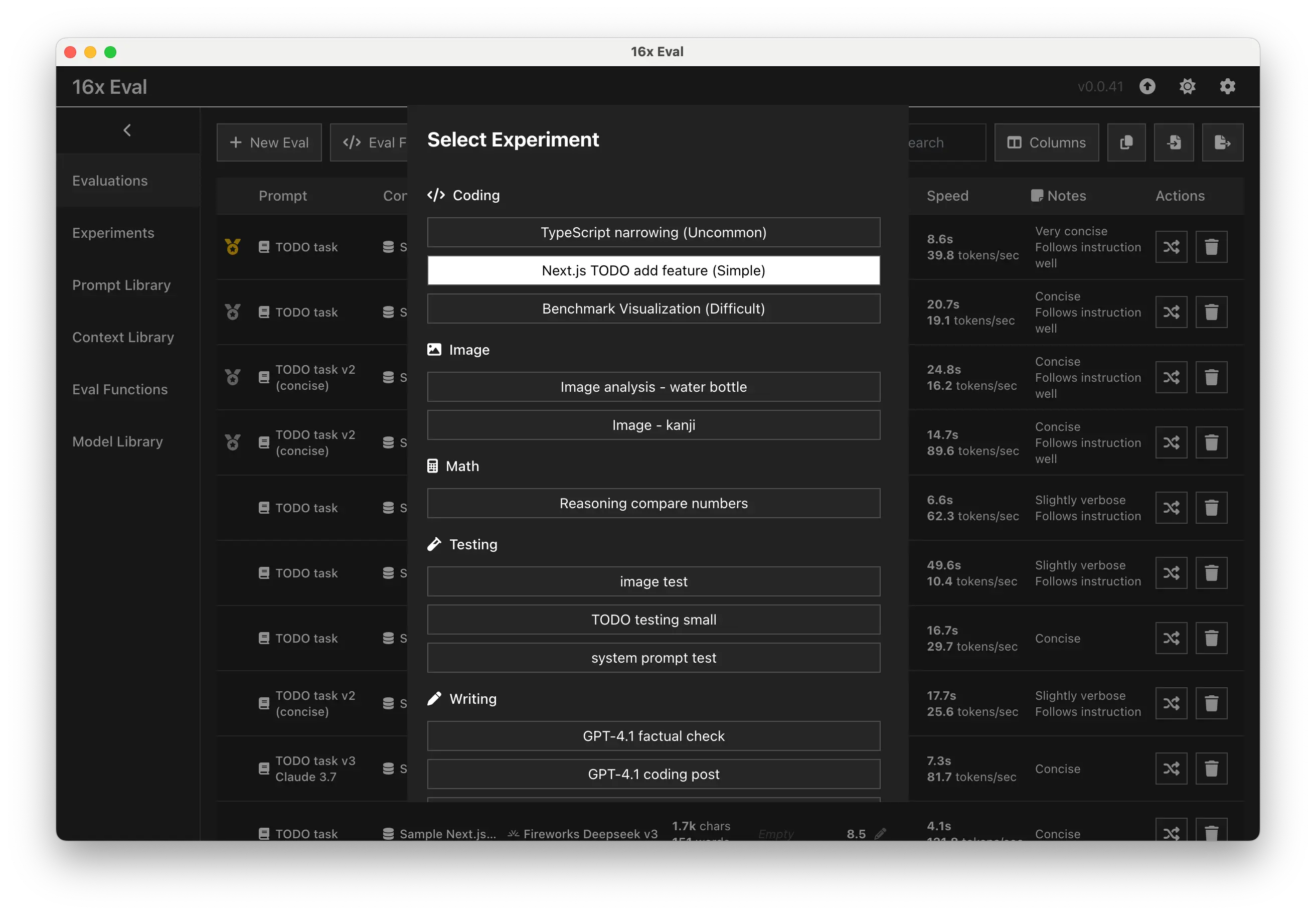
Task: Click shuffle icon on the 6.6s row
Action: 1171,508
